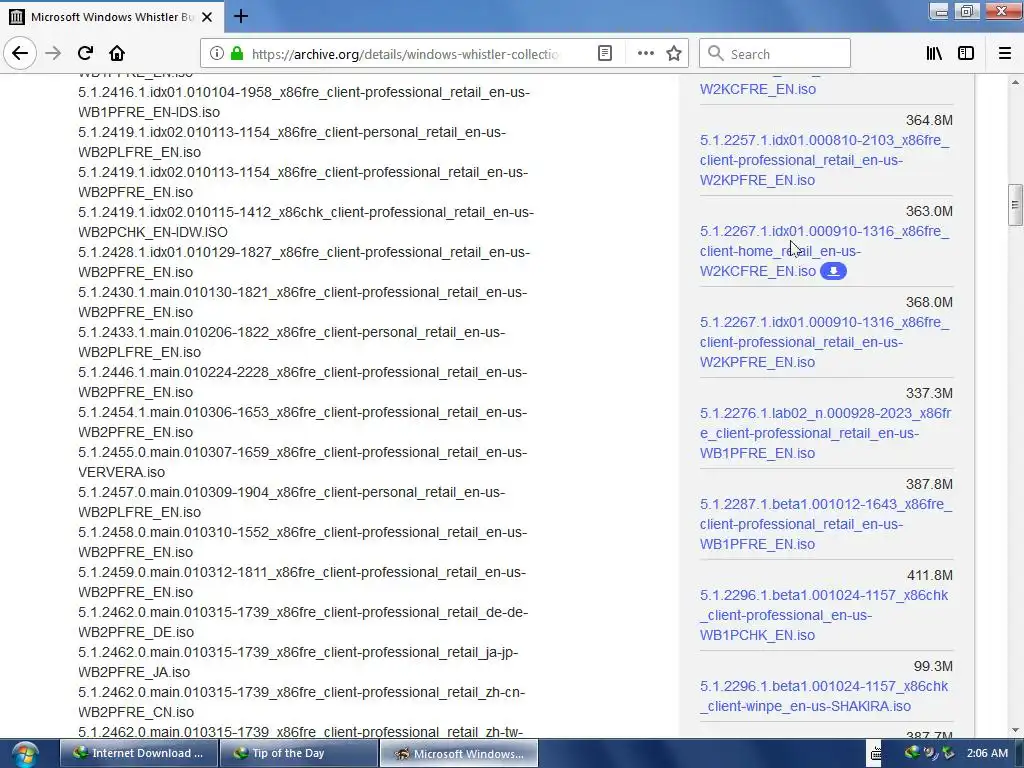The height and width of the screenshot is (768, 1024).
Task: Open 5.1.2296.1 winpe SHAKIRA.iso link
Action: coord(824,696)
